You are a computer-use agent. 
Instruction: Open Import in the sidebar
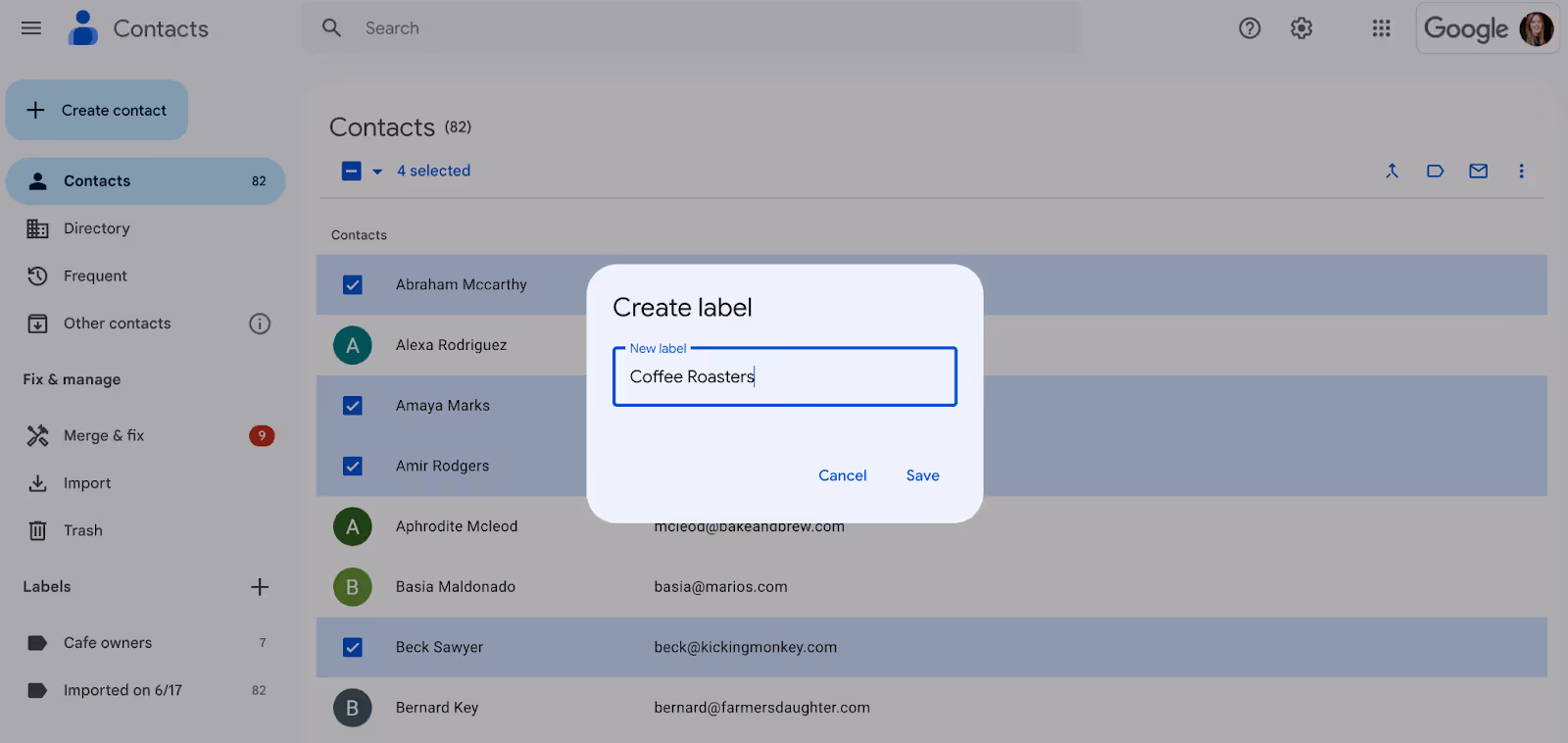pyautogui.click(x=145, y=483)
